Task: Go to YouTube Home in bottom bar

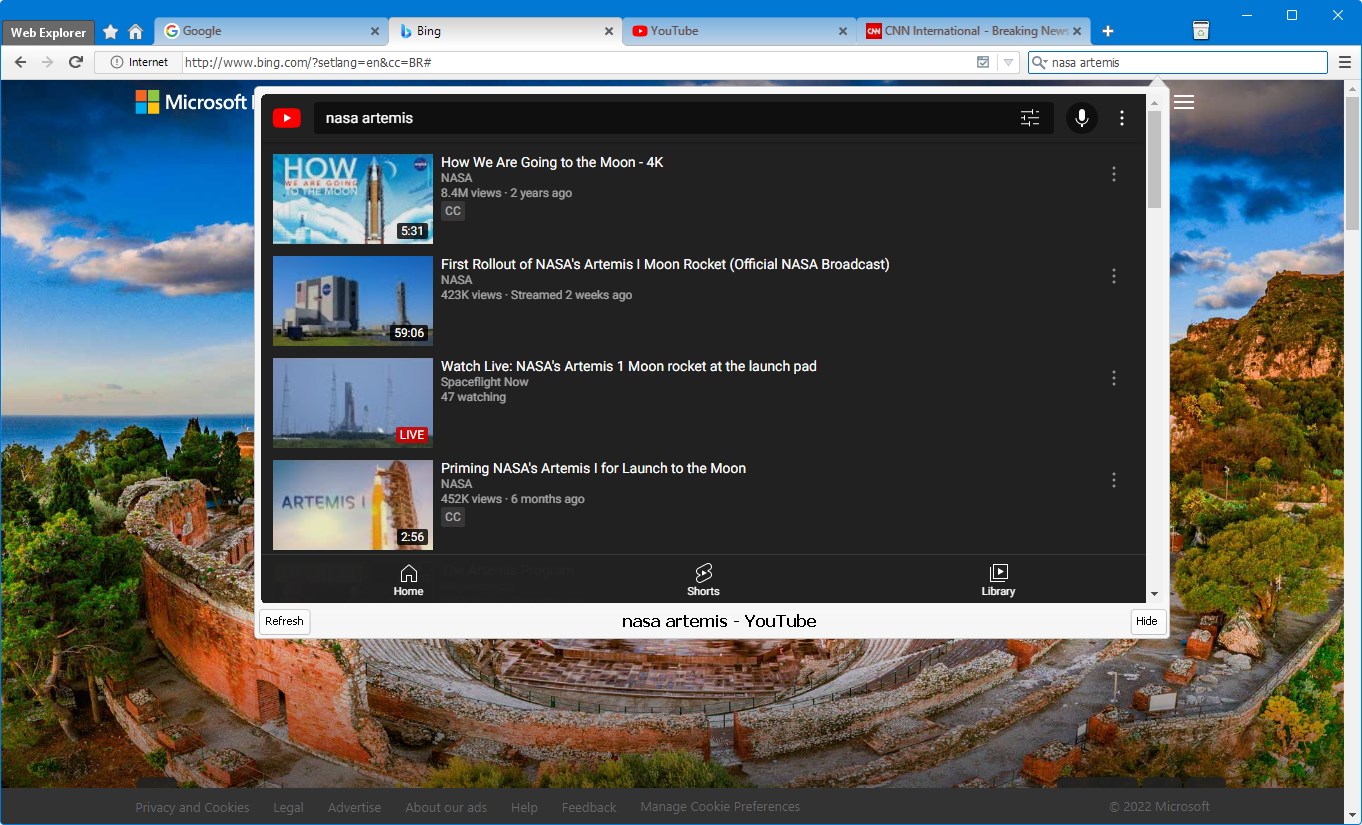Action: [408, 580]
